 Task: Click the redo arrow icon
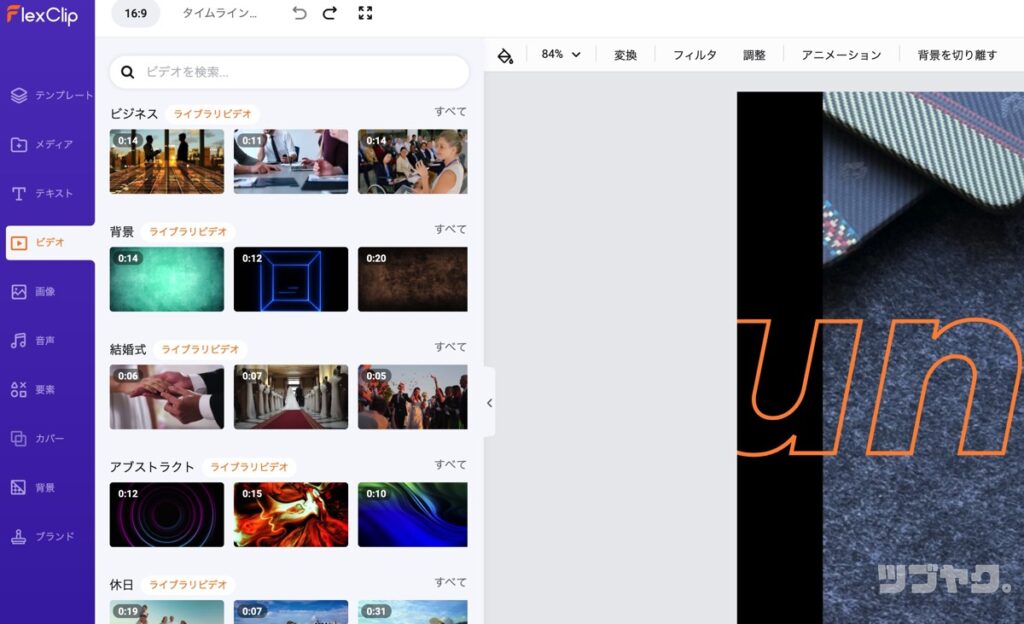point(330,13)
